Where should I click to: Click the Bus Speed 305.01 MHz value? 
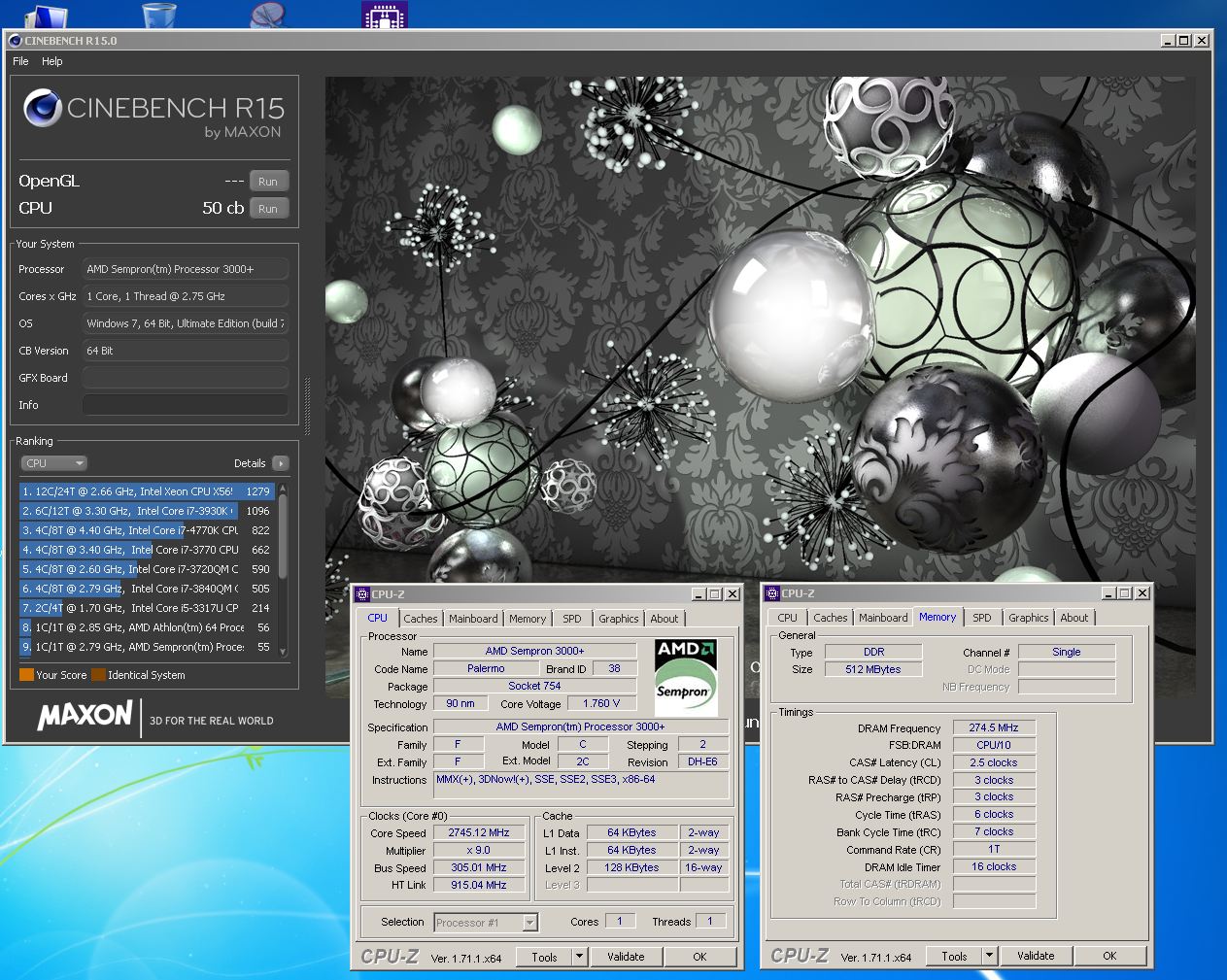tap(479, 868)
